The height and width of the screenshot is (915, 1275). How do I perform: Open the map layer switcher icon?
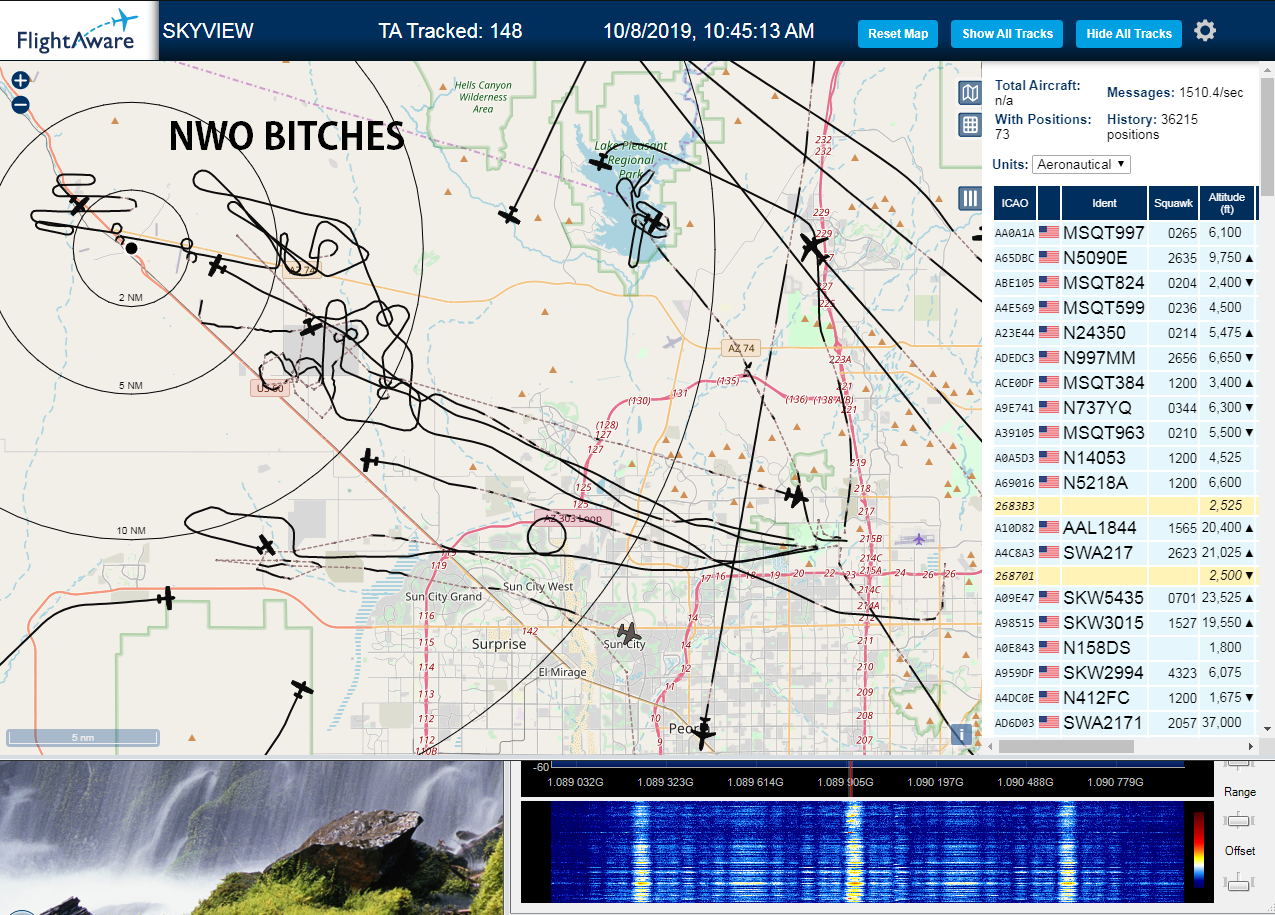click(969, 93)
